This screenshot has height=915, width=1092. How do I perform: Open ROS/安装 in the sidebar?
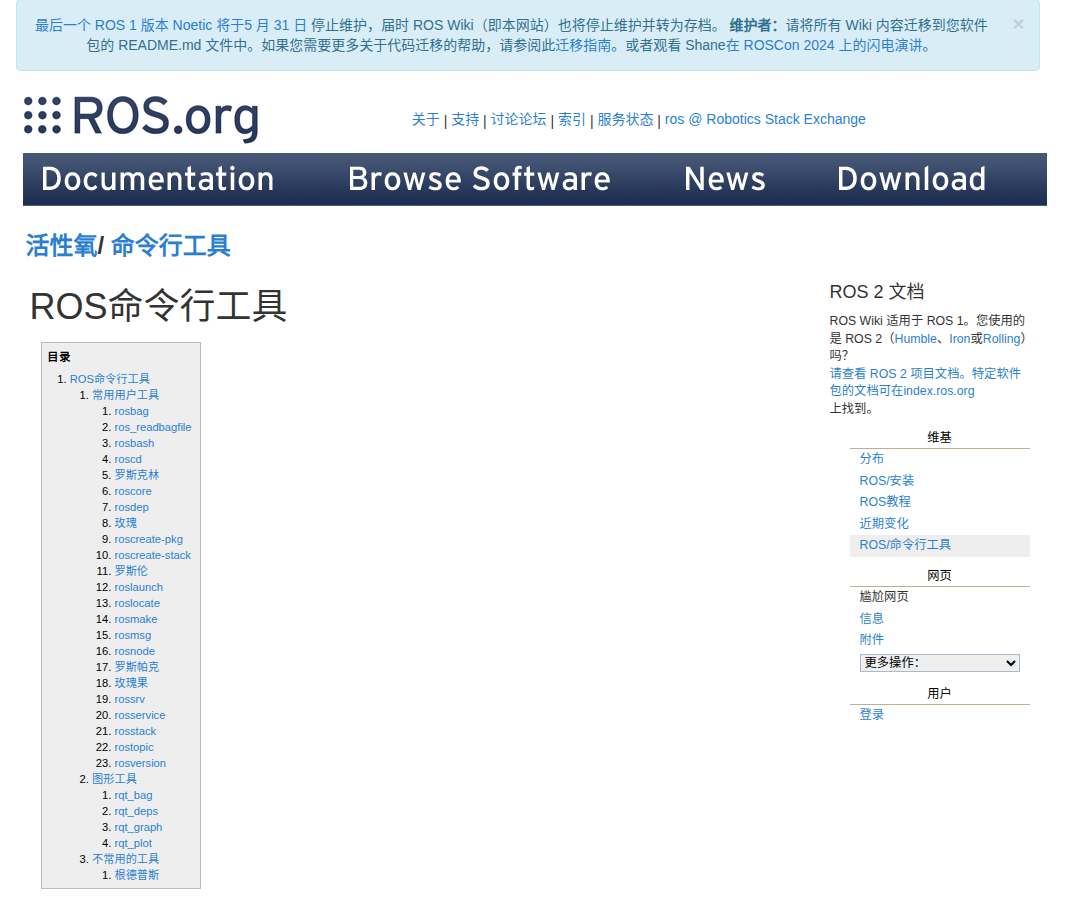tap(887, 480)
